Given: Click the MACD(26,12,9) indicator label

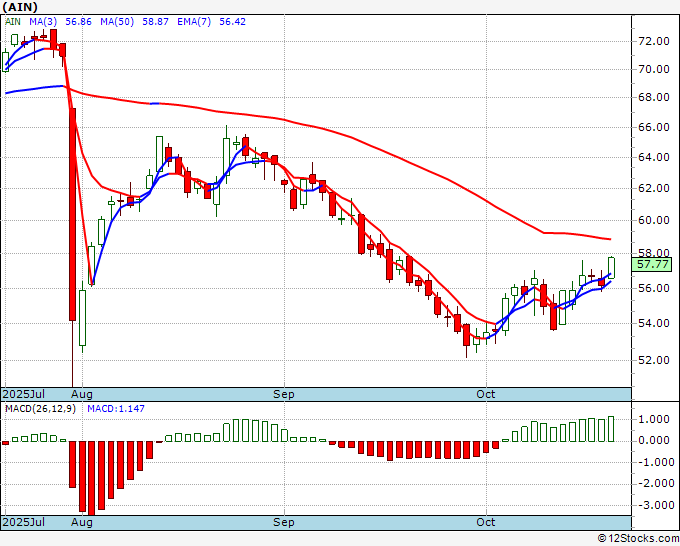Looking at the screenshot, I should (40, 409).
